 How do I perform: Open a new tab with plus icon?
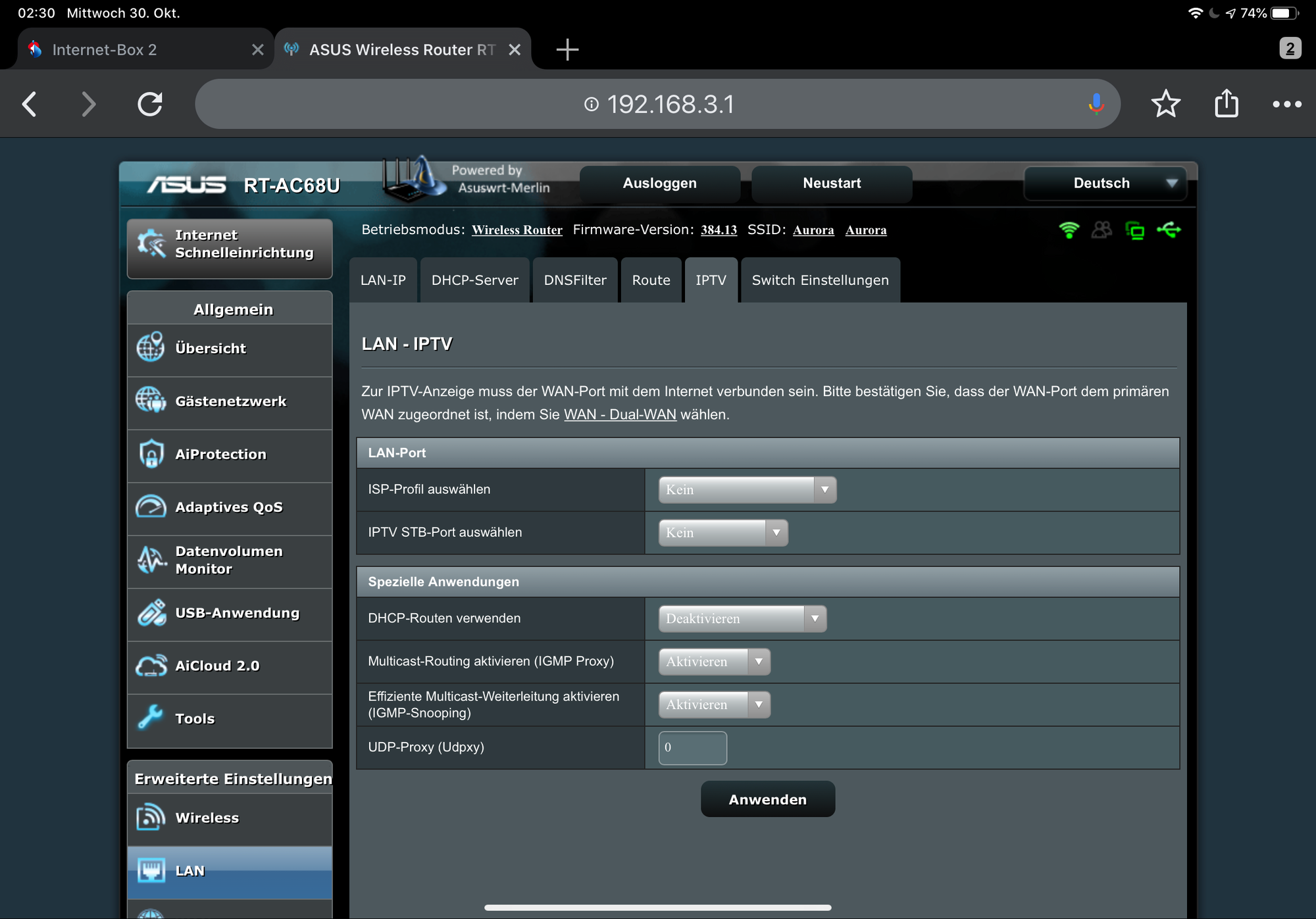click(567, 49)
